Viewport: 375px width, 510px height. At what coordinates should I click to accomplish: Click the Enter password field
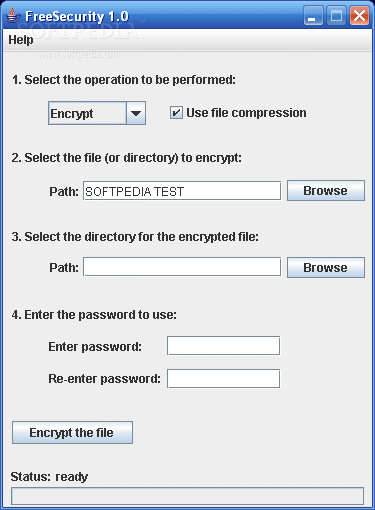(223, 346)
